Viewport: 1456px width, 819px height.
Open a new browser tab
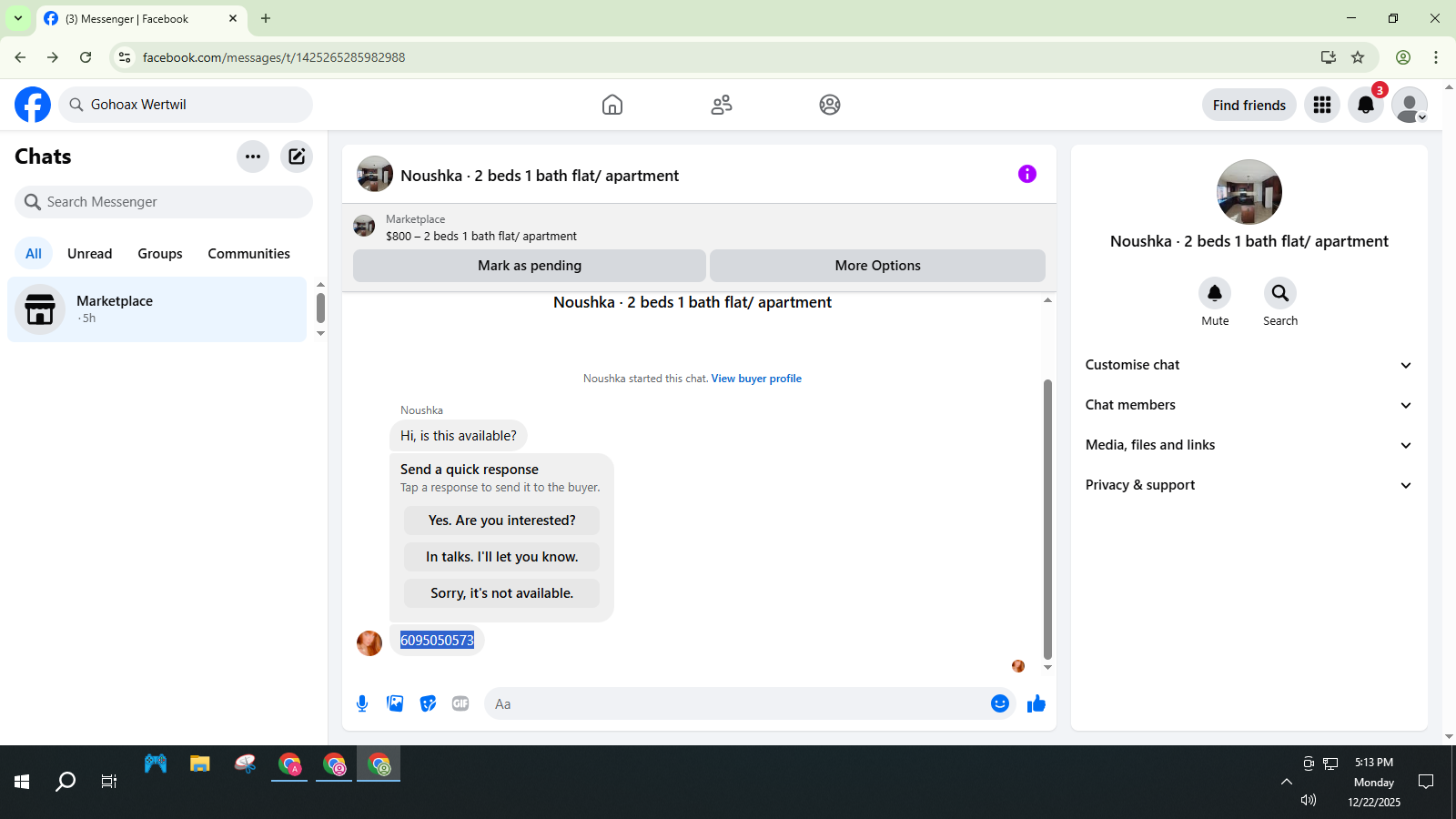tap(266, 18)
